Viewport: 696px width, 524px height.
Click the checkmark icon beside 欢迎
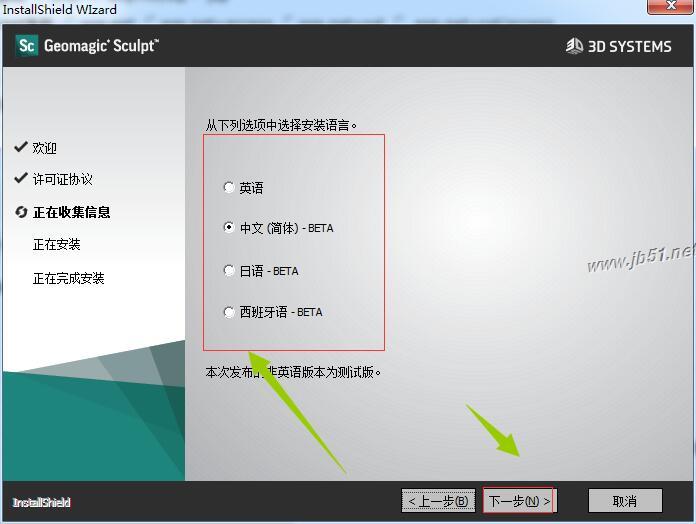coord(21,147)
